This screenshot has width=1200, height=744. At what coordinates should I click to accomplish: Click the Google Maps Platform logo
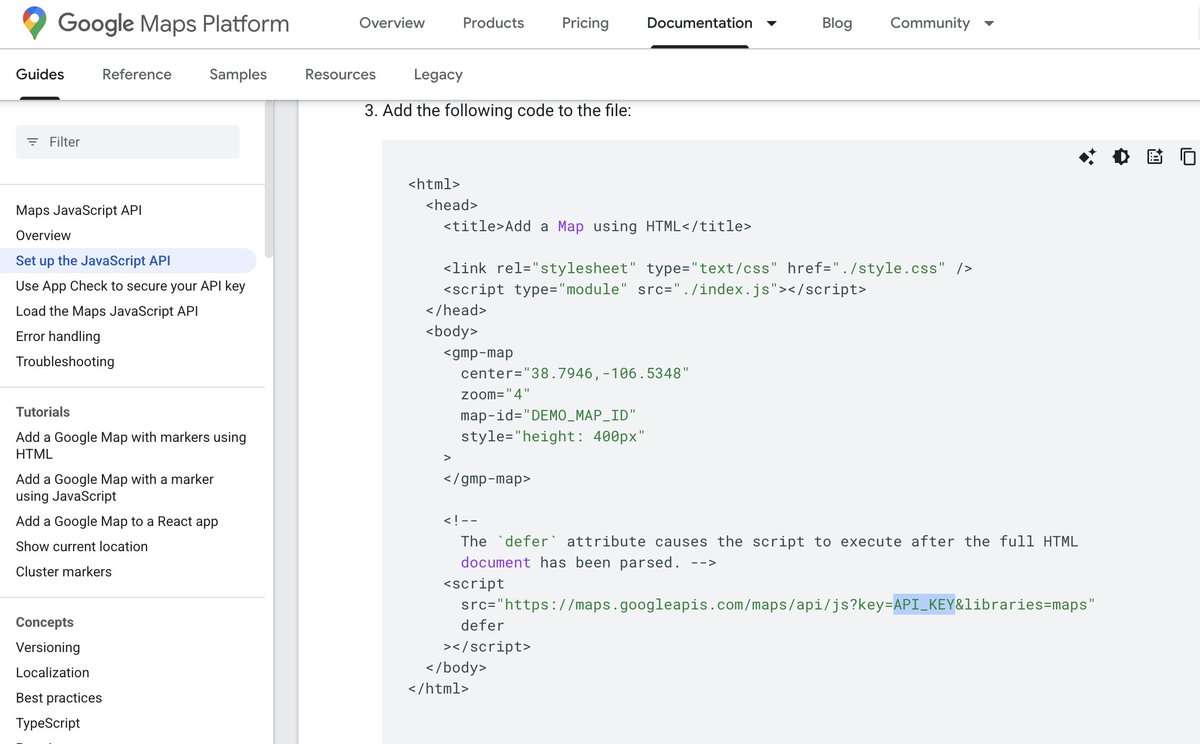(155, 23)
